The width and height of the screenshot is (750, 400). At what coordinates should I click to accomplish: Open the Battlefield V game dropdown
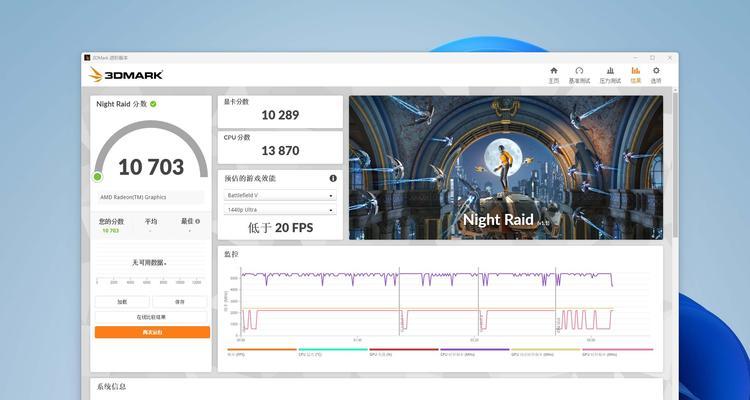point(280,196)
